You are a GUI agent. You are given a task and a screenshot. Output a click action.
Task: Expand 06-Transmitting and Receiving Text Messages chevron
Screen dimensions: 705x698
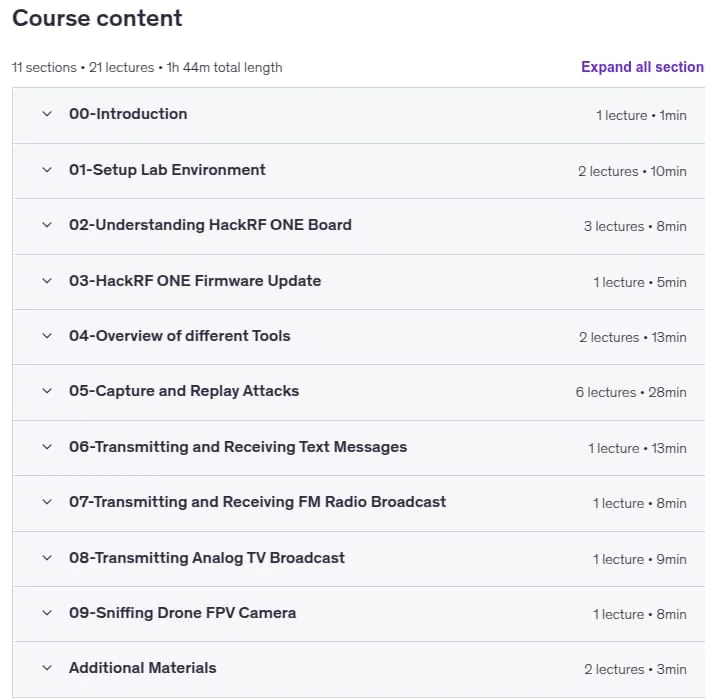(x=47, y=447)
